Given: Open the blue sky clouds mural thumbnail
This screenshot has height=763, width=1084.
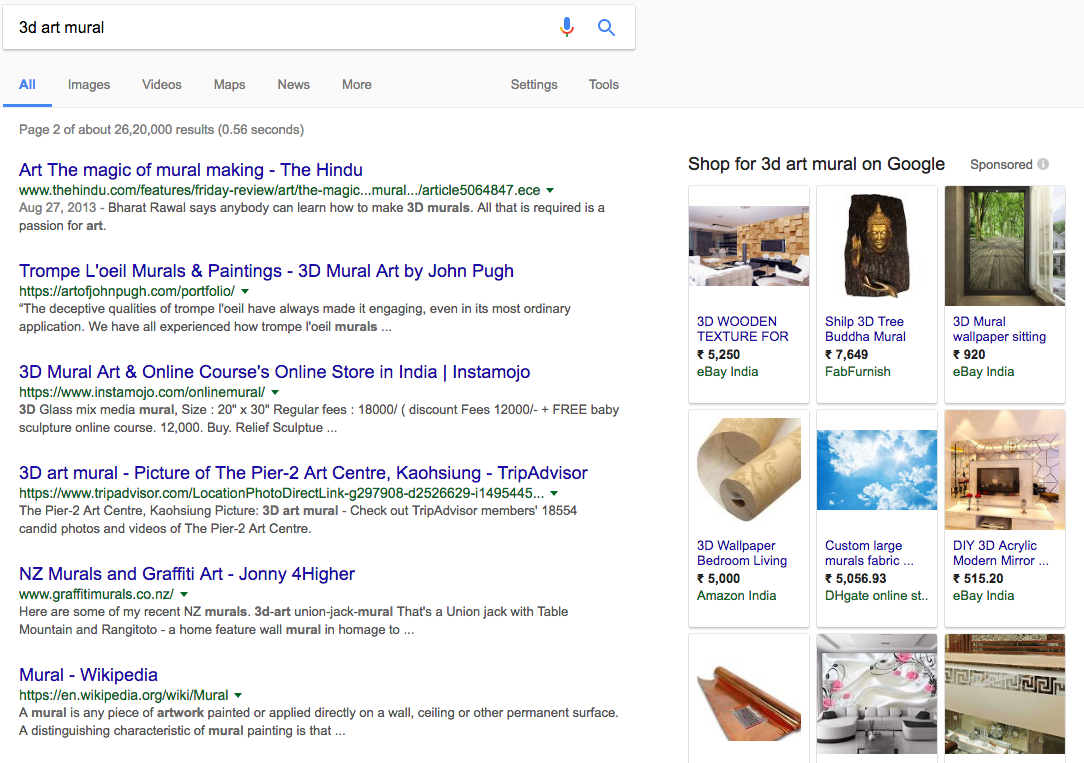Looking at the screenshot, I should click(x=876, y=470).
